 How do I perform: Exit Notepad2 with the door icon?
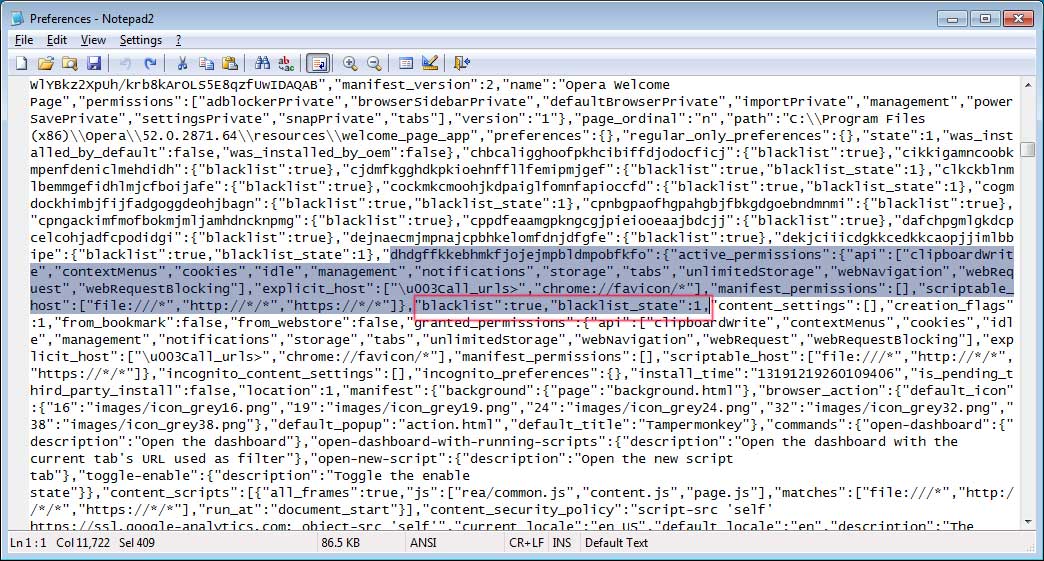[461, 63]
